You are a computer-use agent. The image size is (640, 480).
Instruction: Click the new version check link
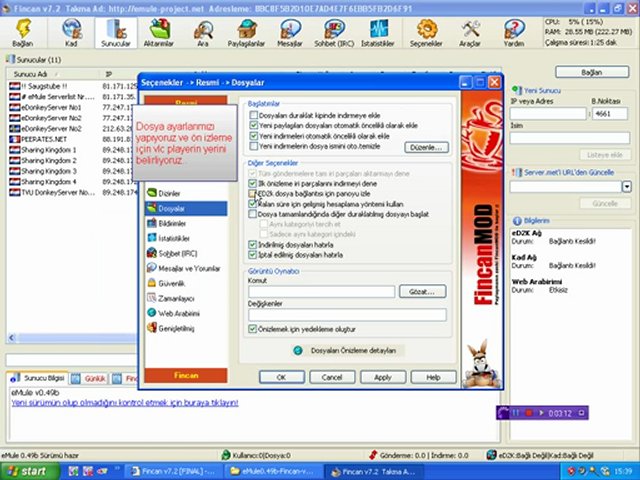coord(125,403)
